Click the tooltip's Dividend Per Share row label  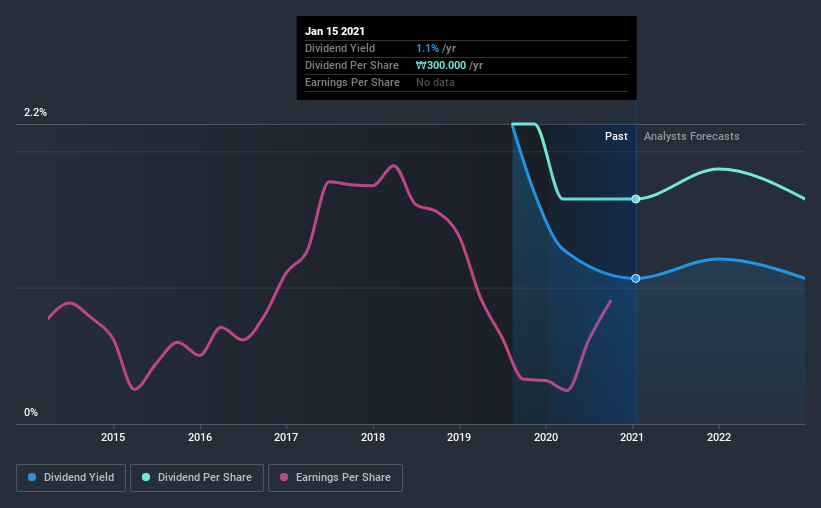click(x=352, y=65)
